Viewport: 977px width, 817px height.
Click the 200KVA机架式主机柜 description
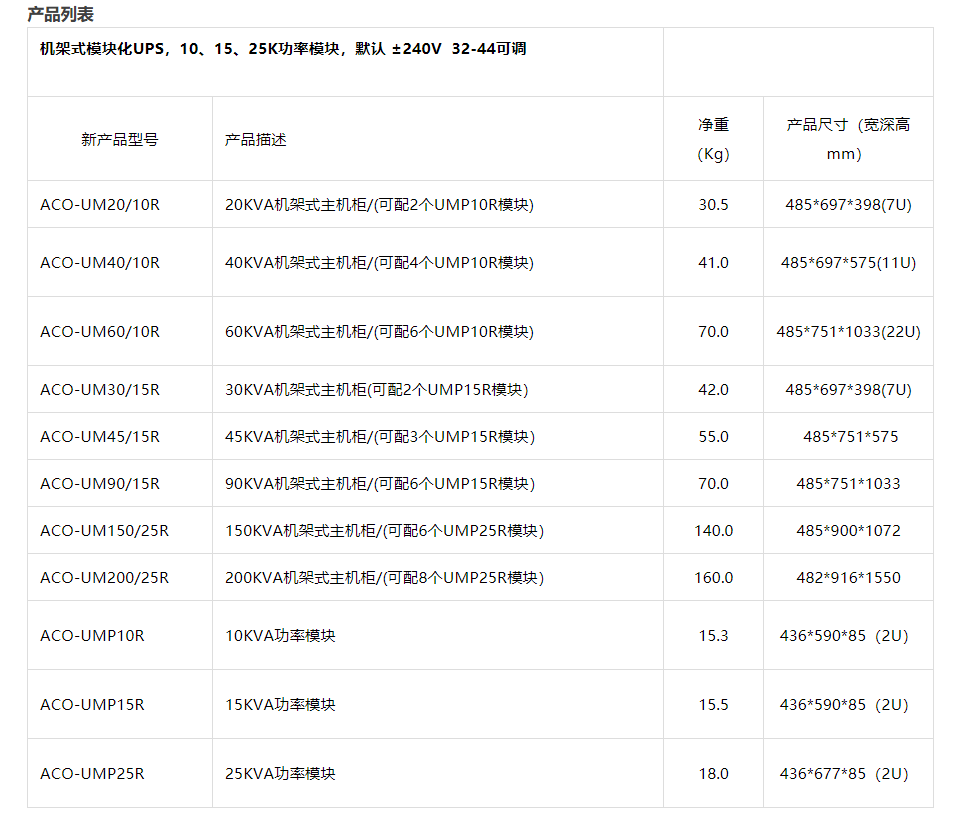(x=384, y=578)
